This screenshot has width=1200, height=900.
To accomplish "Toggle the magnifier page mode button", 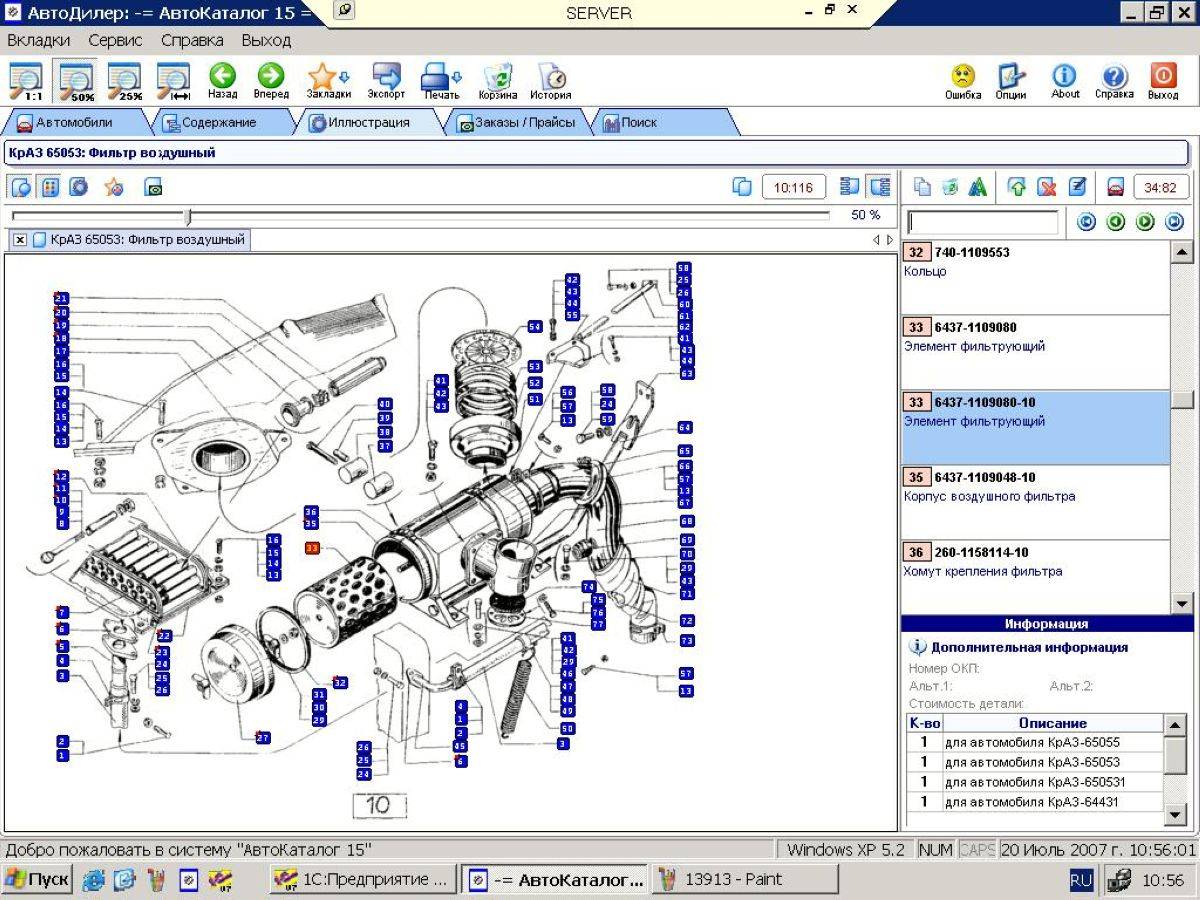I will (21, 187).
